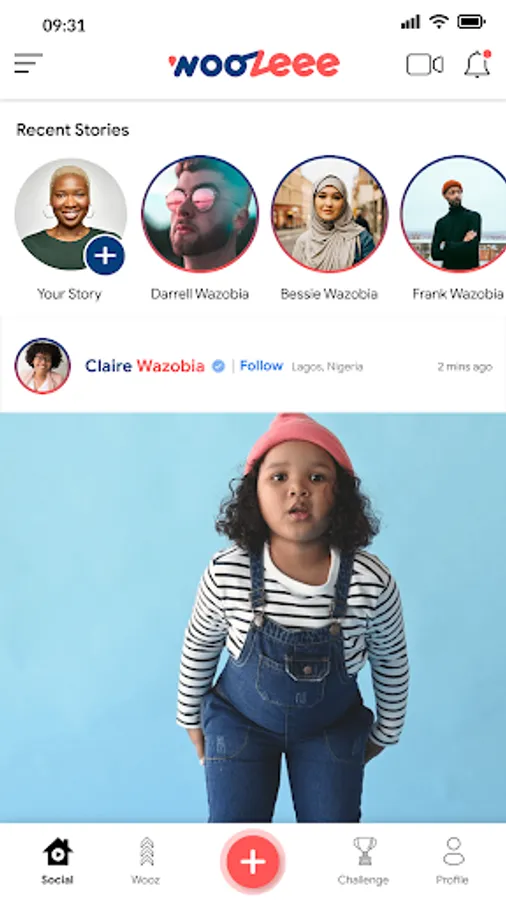Tap the blue plus on Your Story

tap(105, 255)
